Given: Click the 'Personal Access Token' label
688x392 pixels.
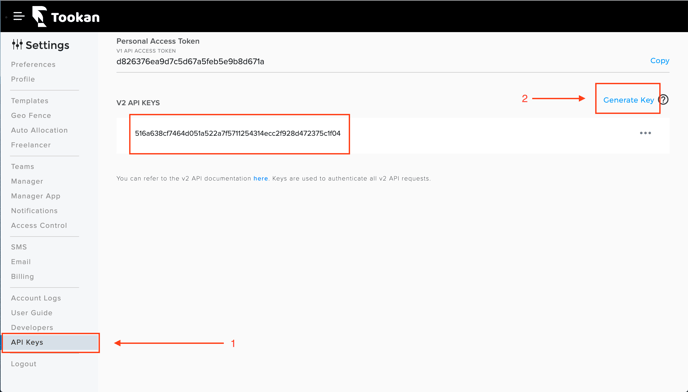Looking at the screenshot, I should (x=158, y=41).
